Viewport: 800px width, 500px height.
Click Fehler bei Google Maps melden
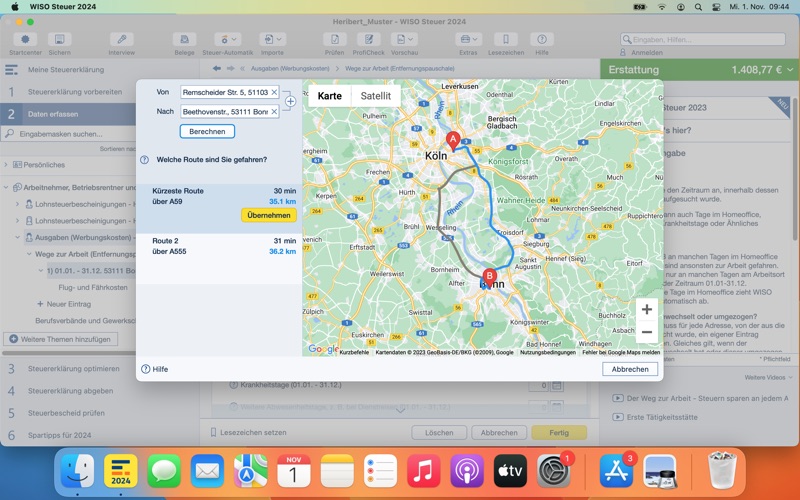coord(621,352)
